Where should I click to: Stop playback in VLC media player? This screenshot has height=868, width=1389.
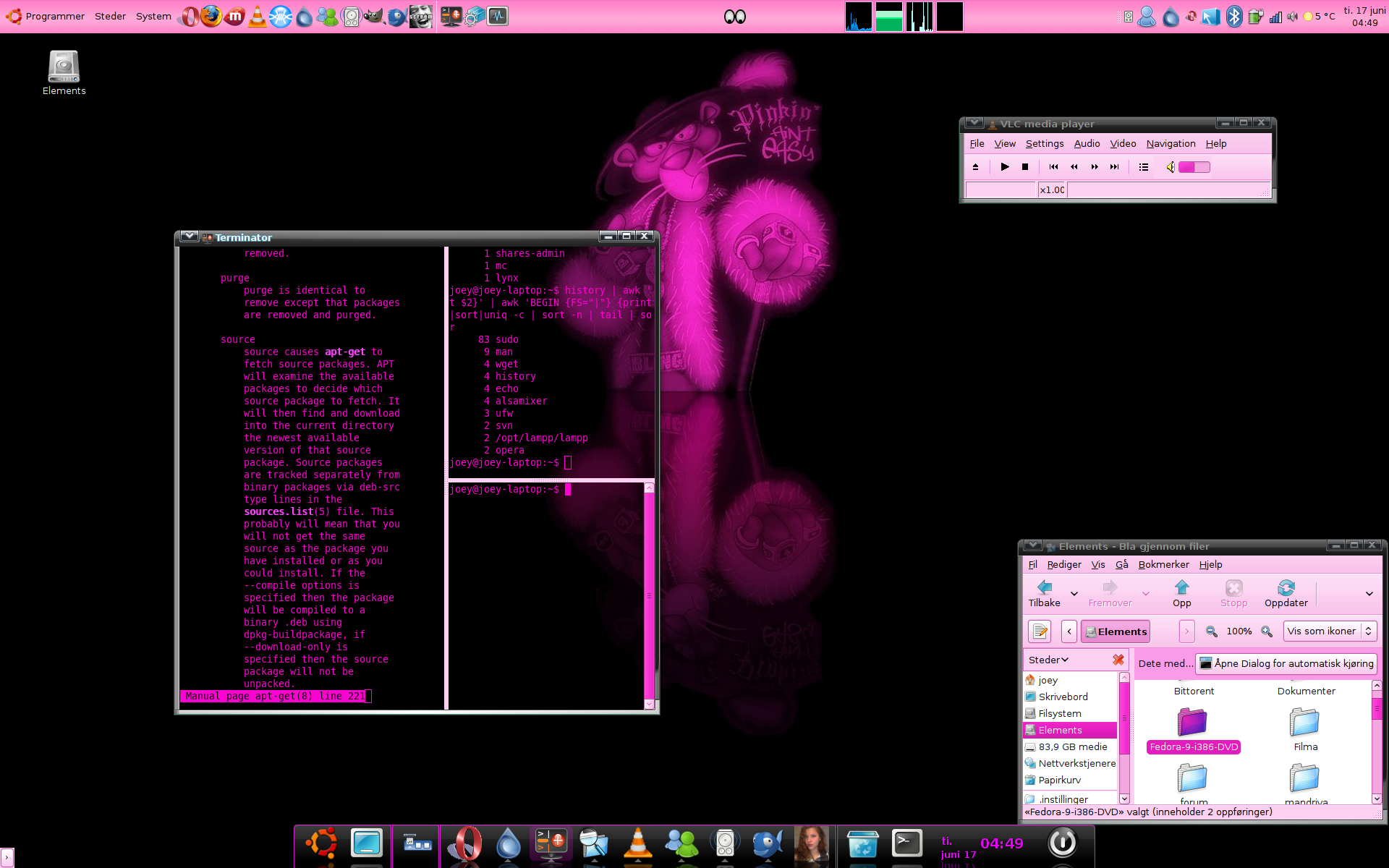pyautogui.click(x=1025, y=167)
